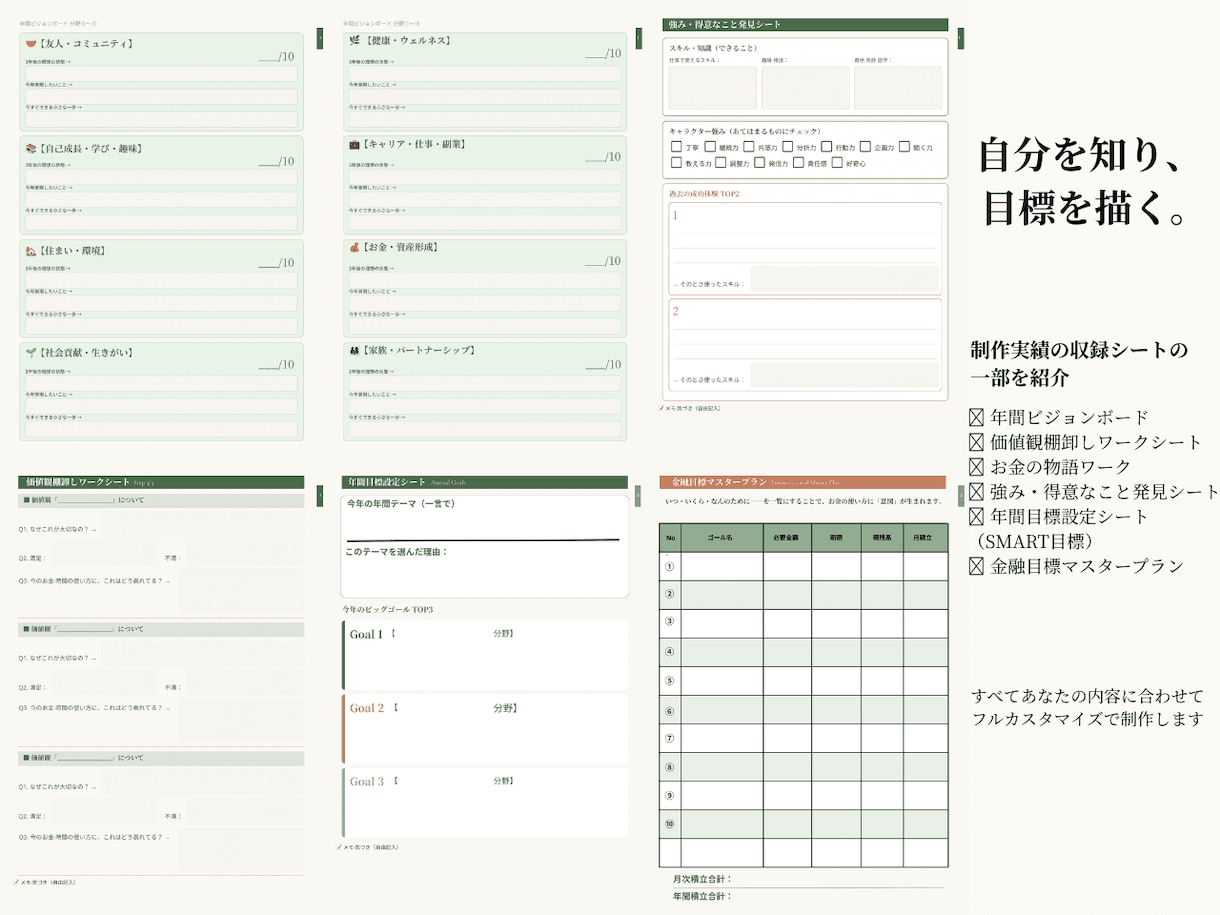
Task: Select the 企画力 checkbox
Action: (865, 147)
